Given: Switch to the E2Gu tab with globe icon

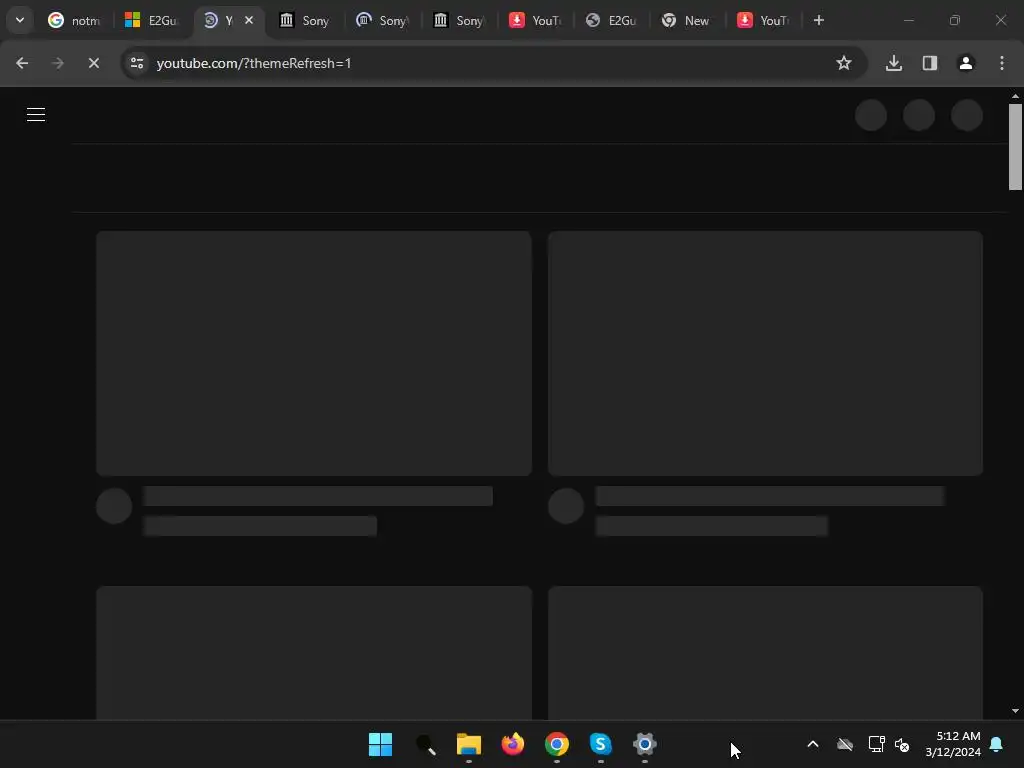Looking at the screenshot, I should tap(611, 20).
